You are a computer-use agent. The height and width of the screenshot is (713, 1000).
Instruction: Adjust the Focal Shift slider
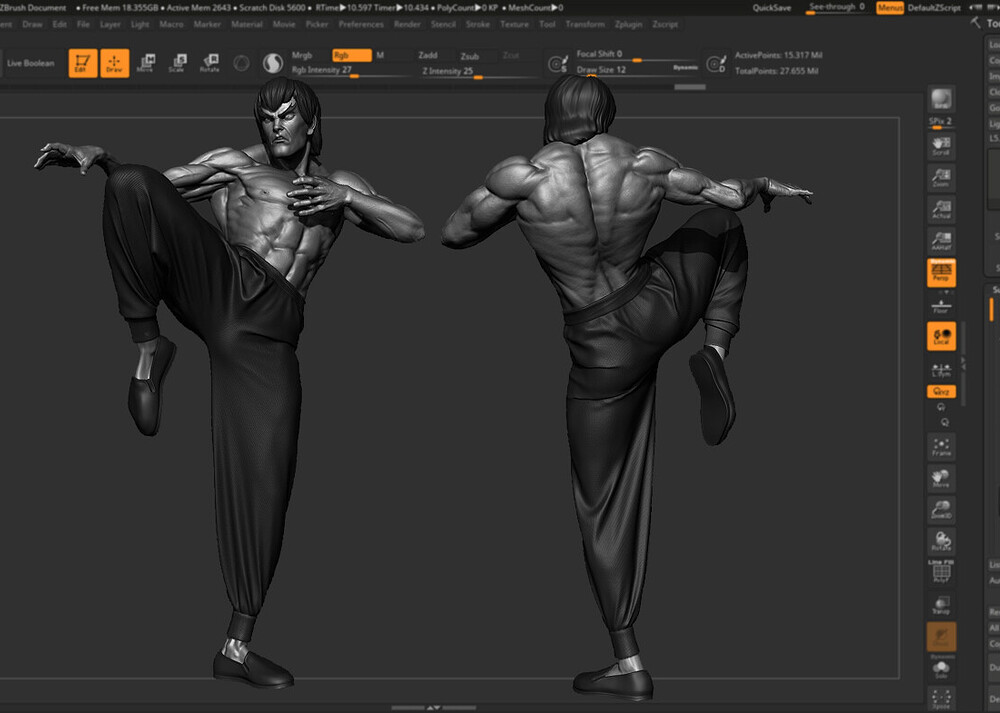click(x=635, y=55)
